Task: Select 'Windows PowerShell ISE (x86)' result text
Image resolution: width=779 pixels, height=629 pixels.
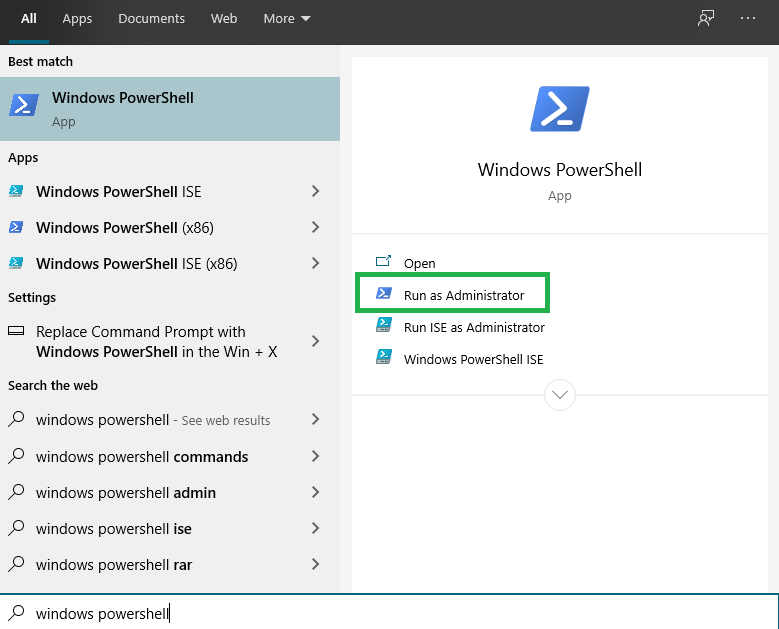Action: point(137,263)
